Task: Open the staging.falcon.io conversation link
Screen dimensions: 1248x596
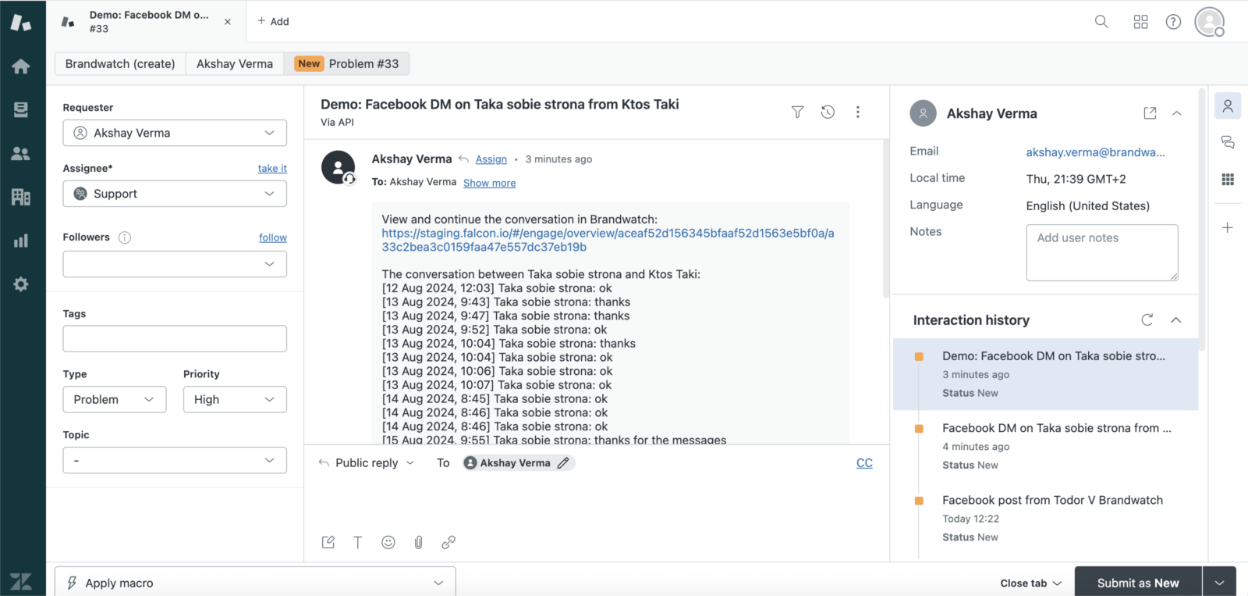Action: pos(608,240)
